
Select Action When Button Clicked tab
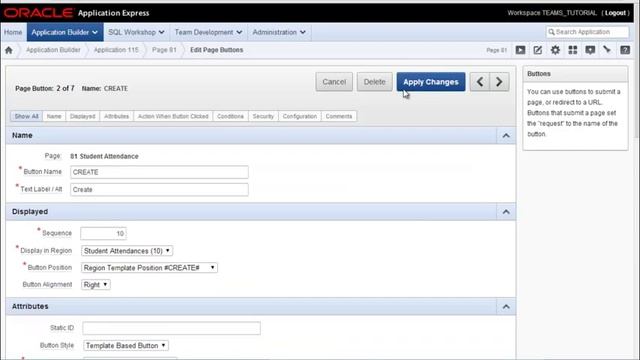click(x=173, y=116)
